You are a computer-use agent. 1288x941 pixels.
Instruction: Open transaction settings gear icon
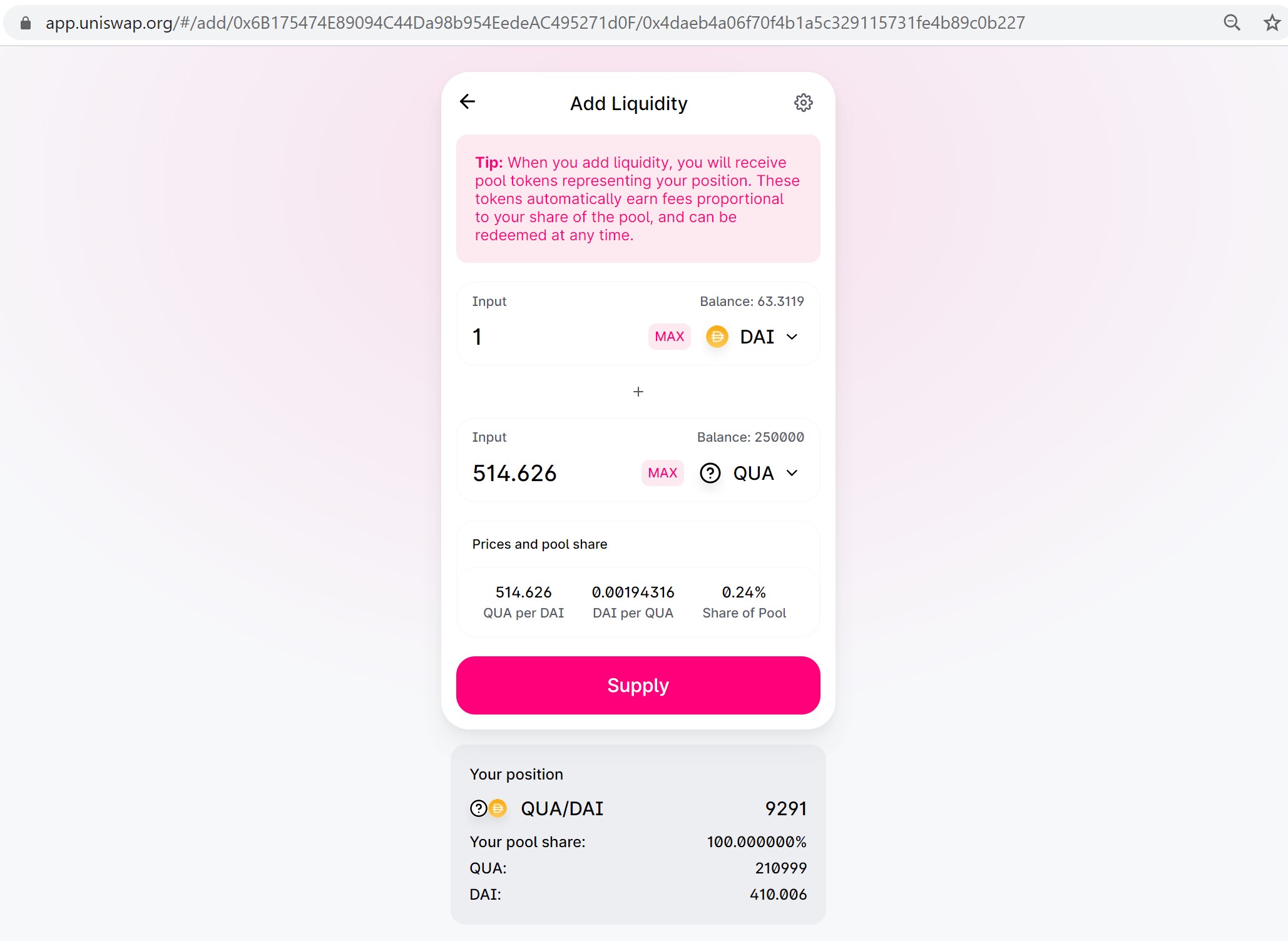point(803,103)
